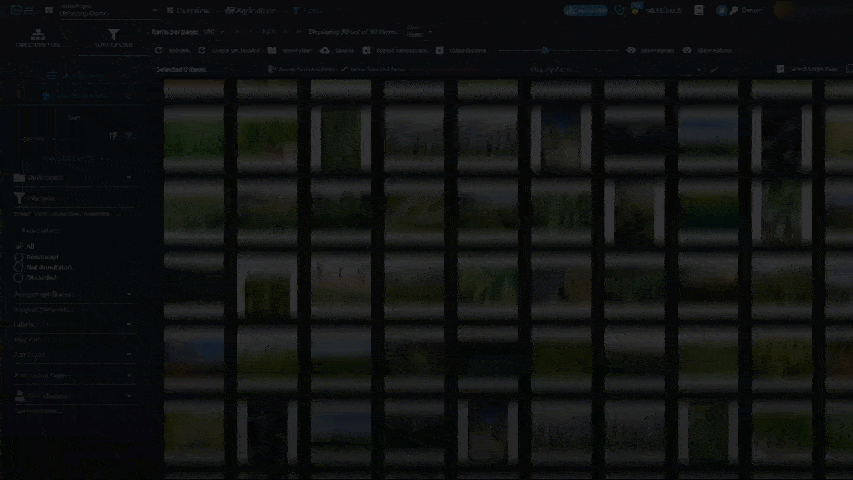Open the Directories panel tab icon

tap(38, 35)
